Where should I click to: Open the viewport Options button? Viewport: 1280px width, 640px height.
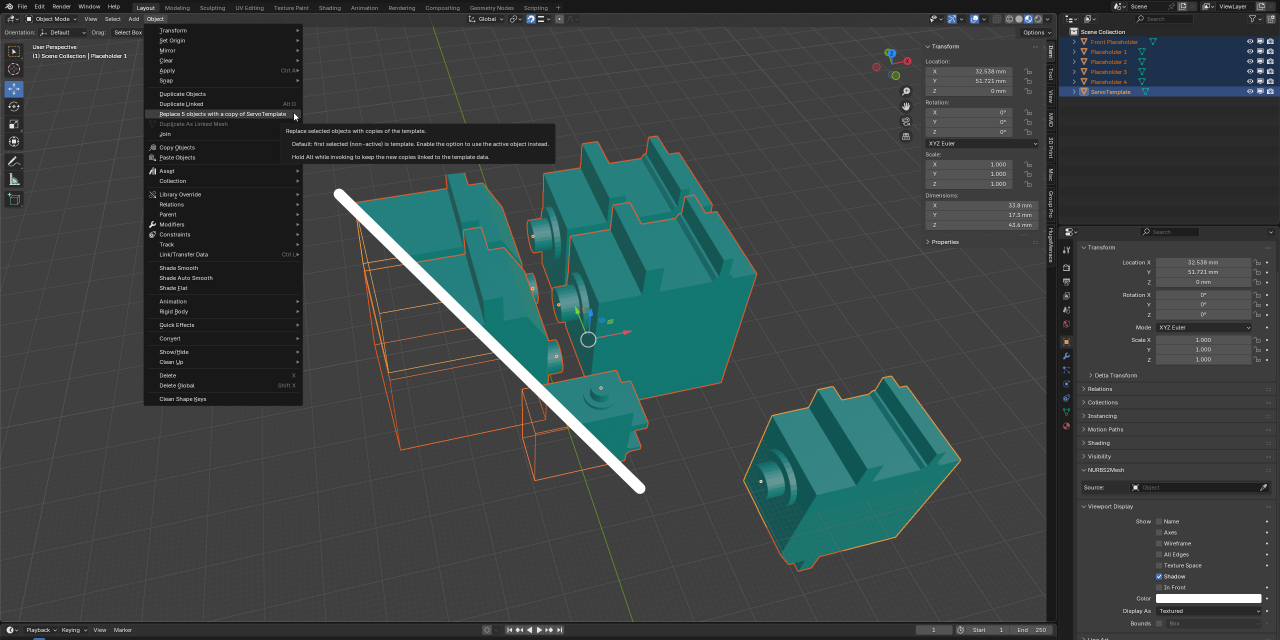click(x=1034, y=32)
